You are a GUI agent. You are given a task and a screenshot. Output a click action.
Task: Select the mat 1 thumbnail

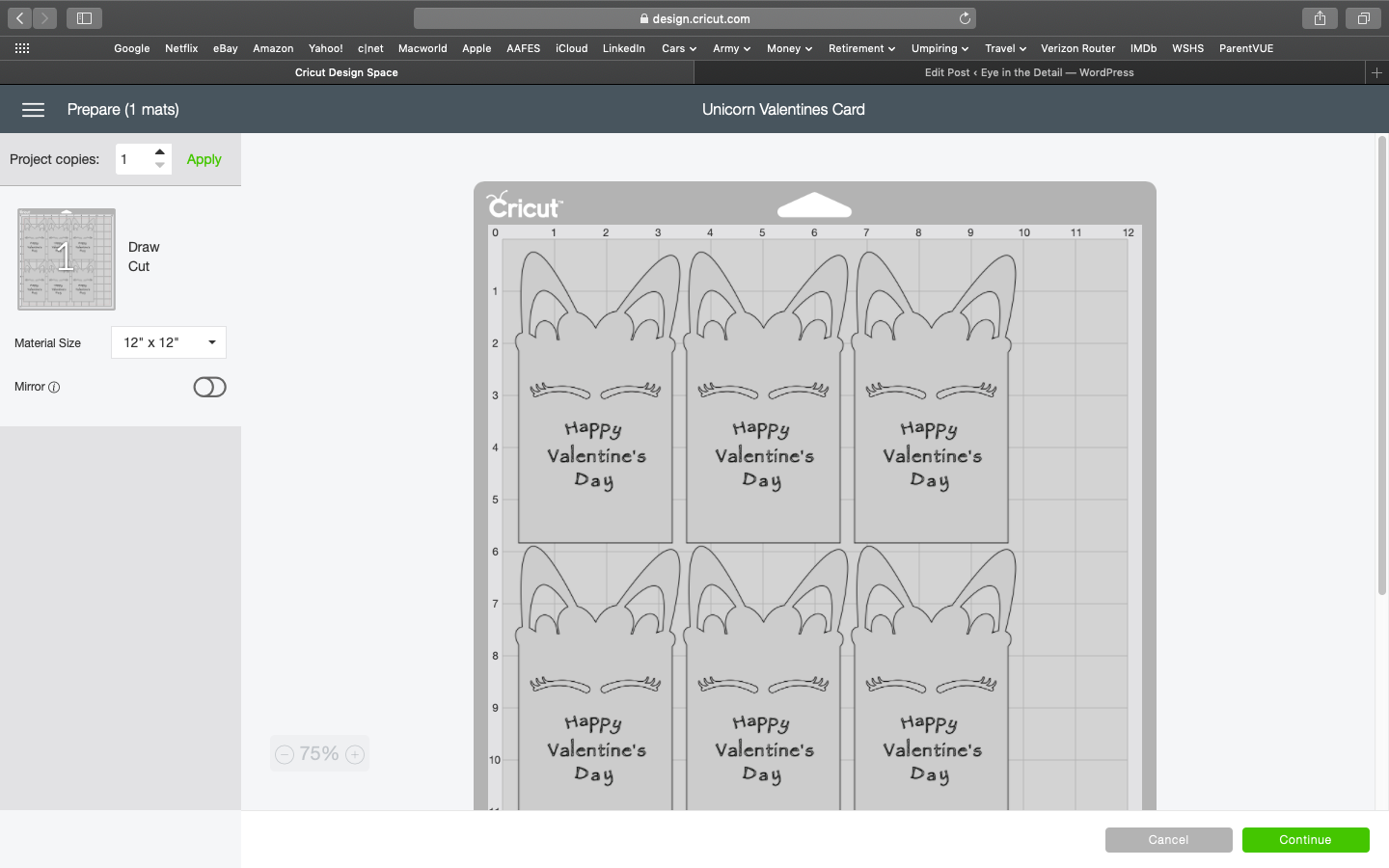67,259
